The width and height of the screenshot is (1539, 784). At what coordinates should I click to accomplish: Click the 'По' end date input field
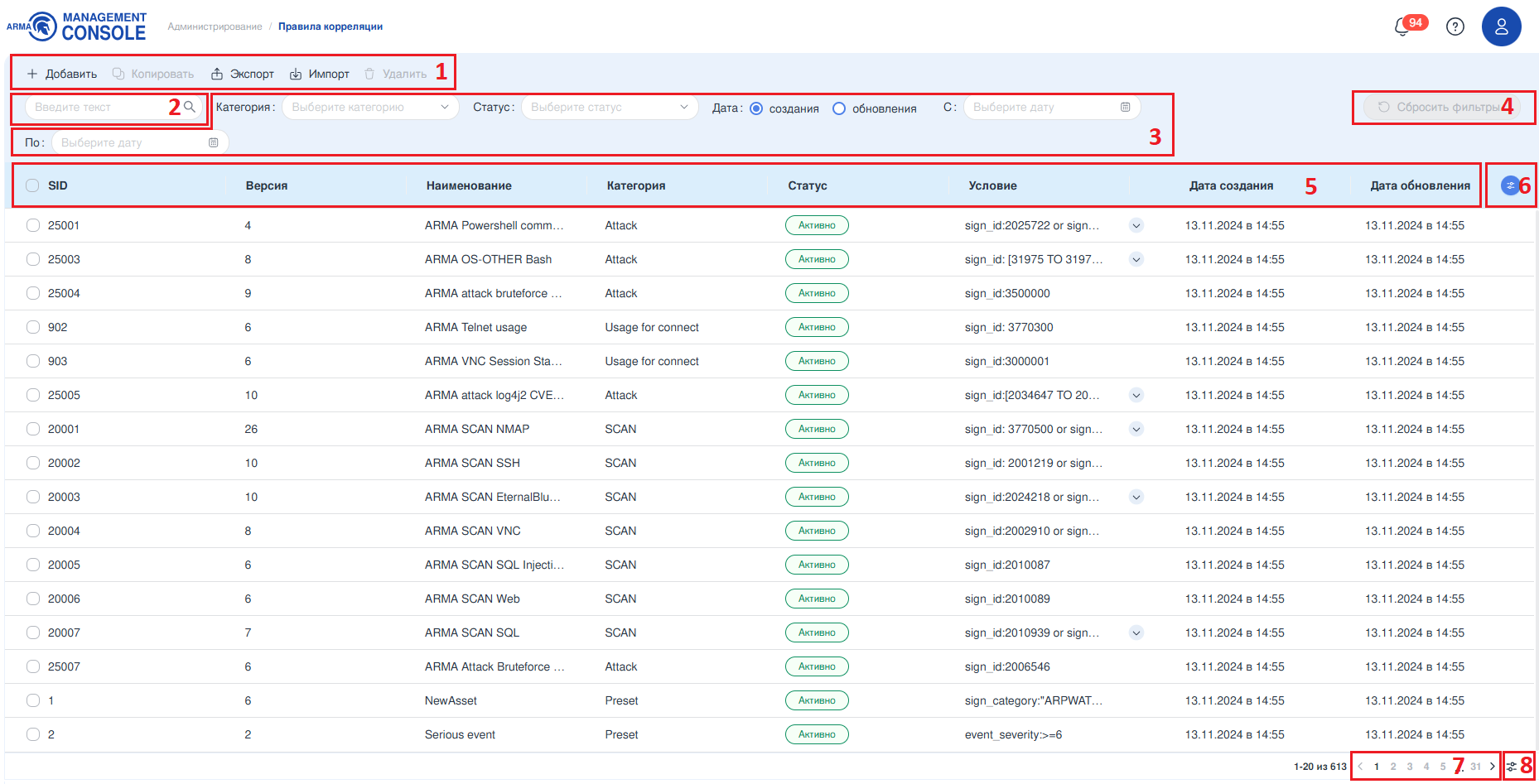tap(133, 142)
